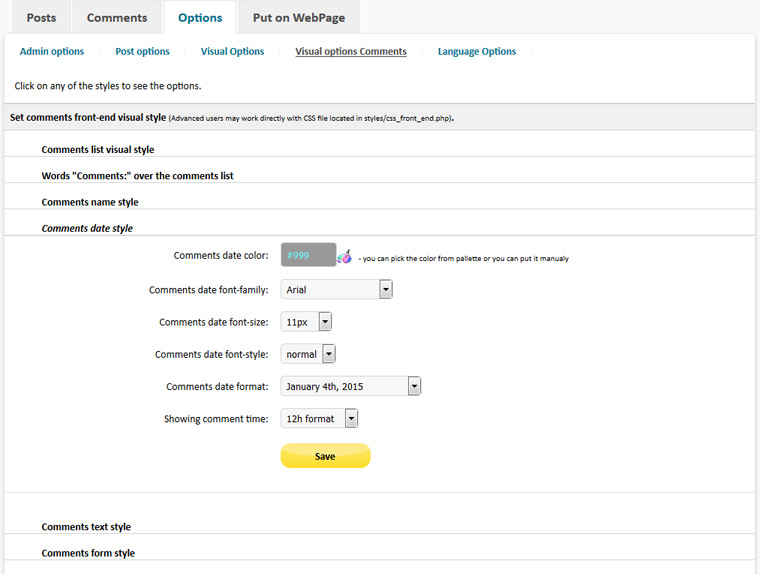The width and height of the screenshot is (760, 576).
Task: Expand Comments list visual style section
Action: click(x=98, y=149)
